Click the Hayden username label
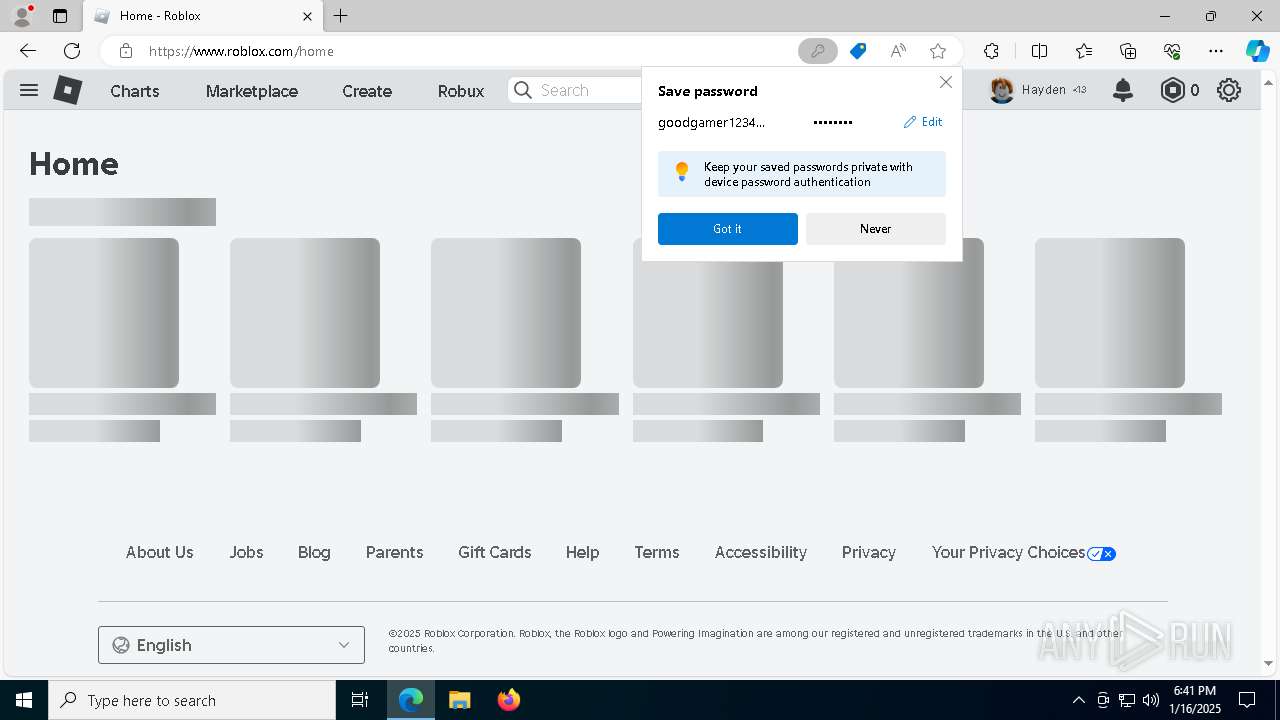Image resolution: width=1280 pixels, height=720 pixels. (x=1044, y=90)
